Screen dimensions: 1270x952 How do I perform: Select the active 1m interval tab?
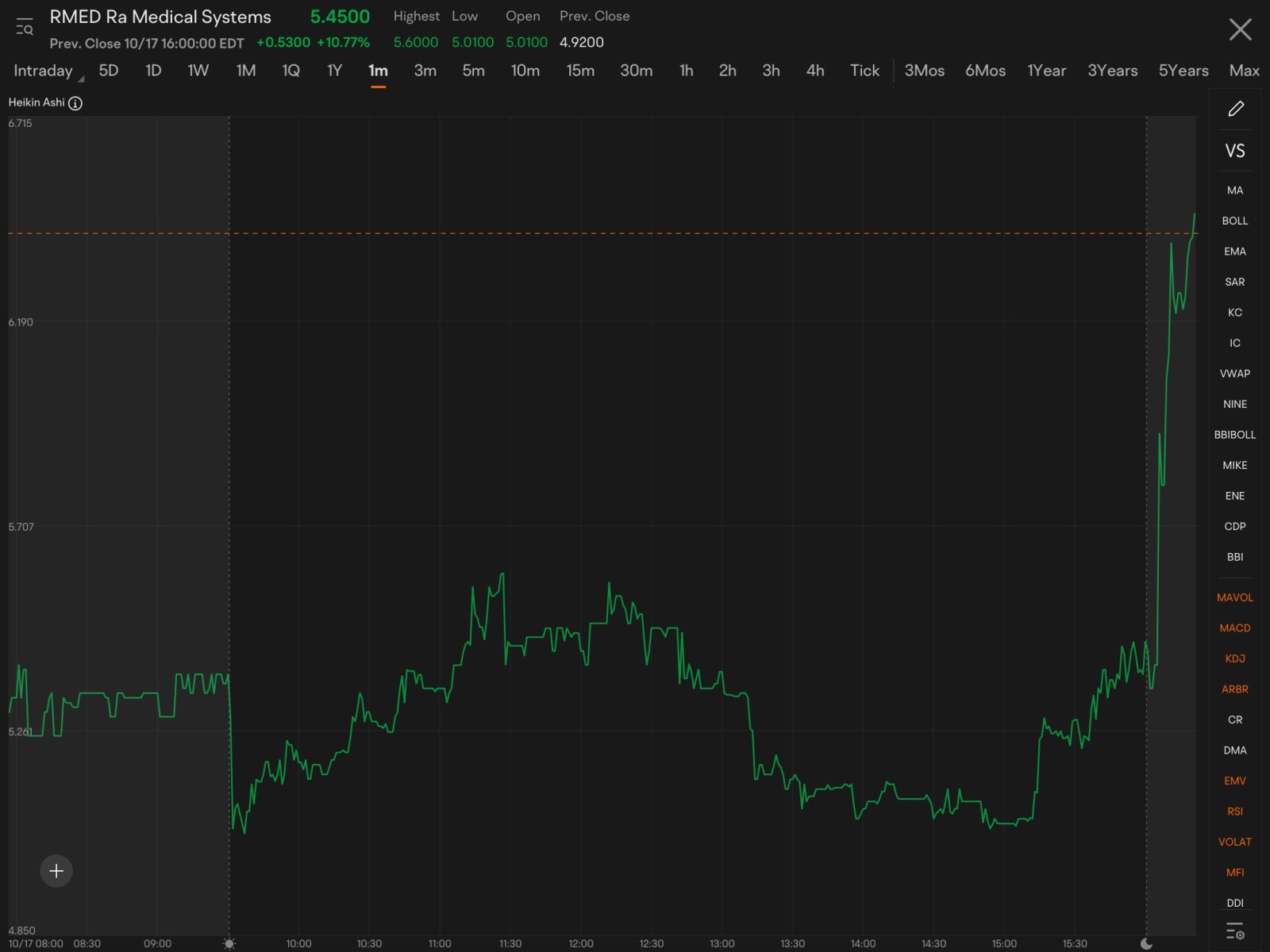tap(378, 71)
